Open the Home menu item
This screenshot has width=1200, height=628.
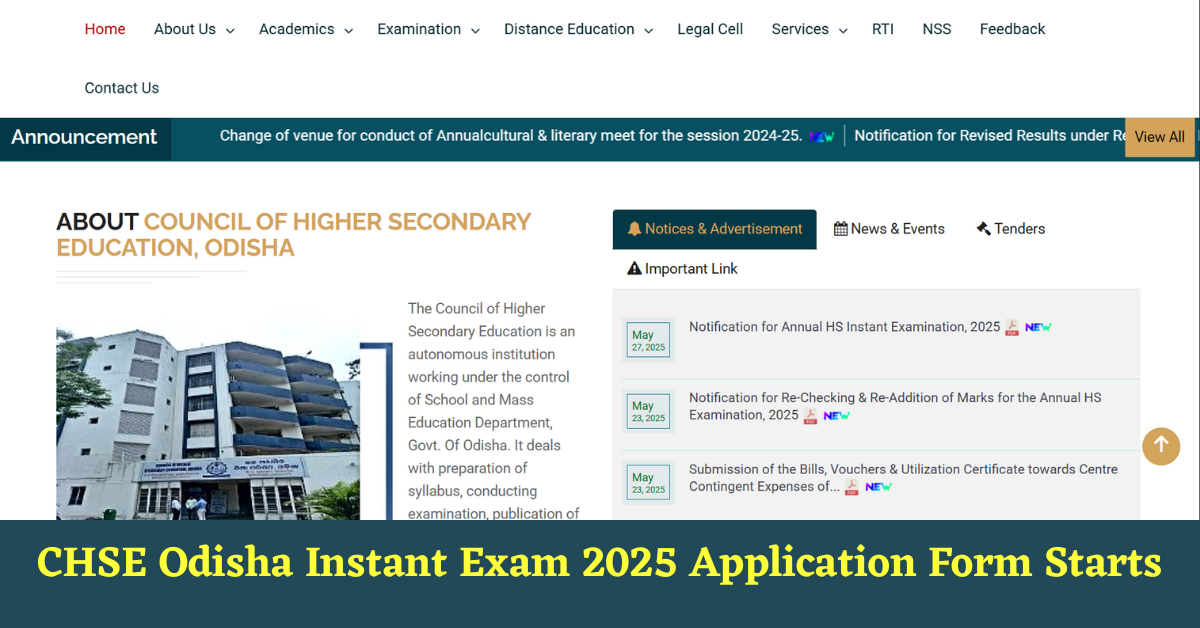click(x=105, y=29)
